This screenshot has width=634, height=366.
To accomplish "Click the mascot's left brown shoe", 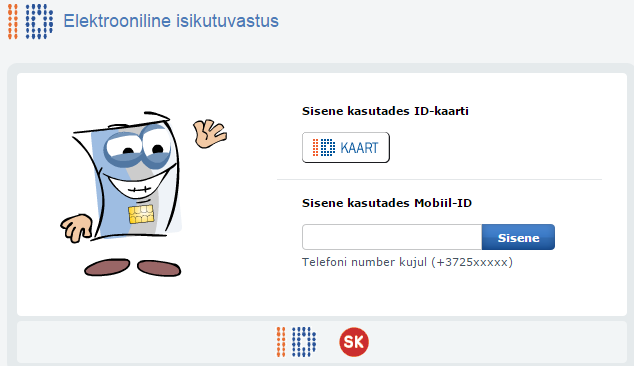I will tap(107, 267).
